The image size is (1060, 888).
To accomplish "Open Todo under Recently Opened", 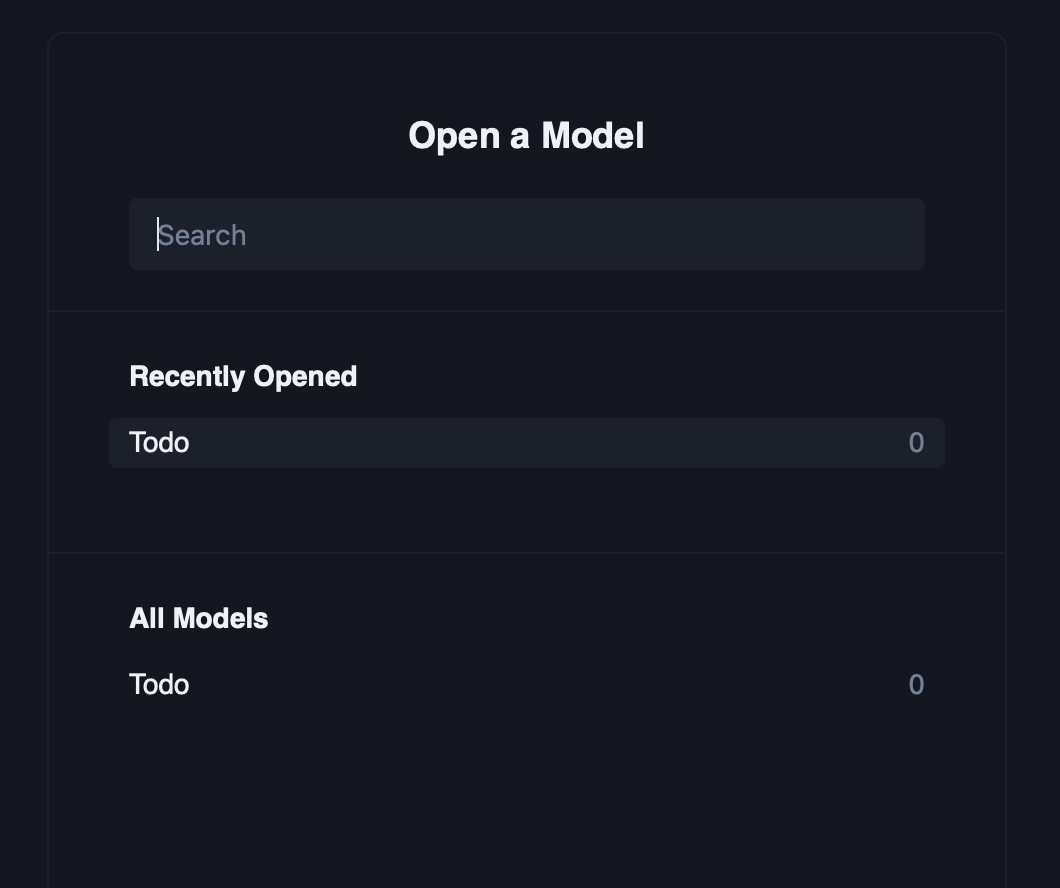I will pyautogui.click(x=526, y=443).
